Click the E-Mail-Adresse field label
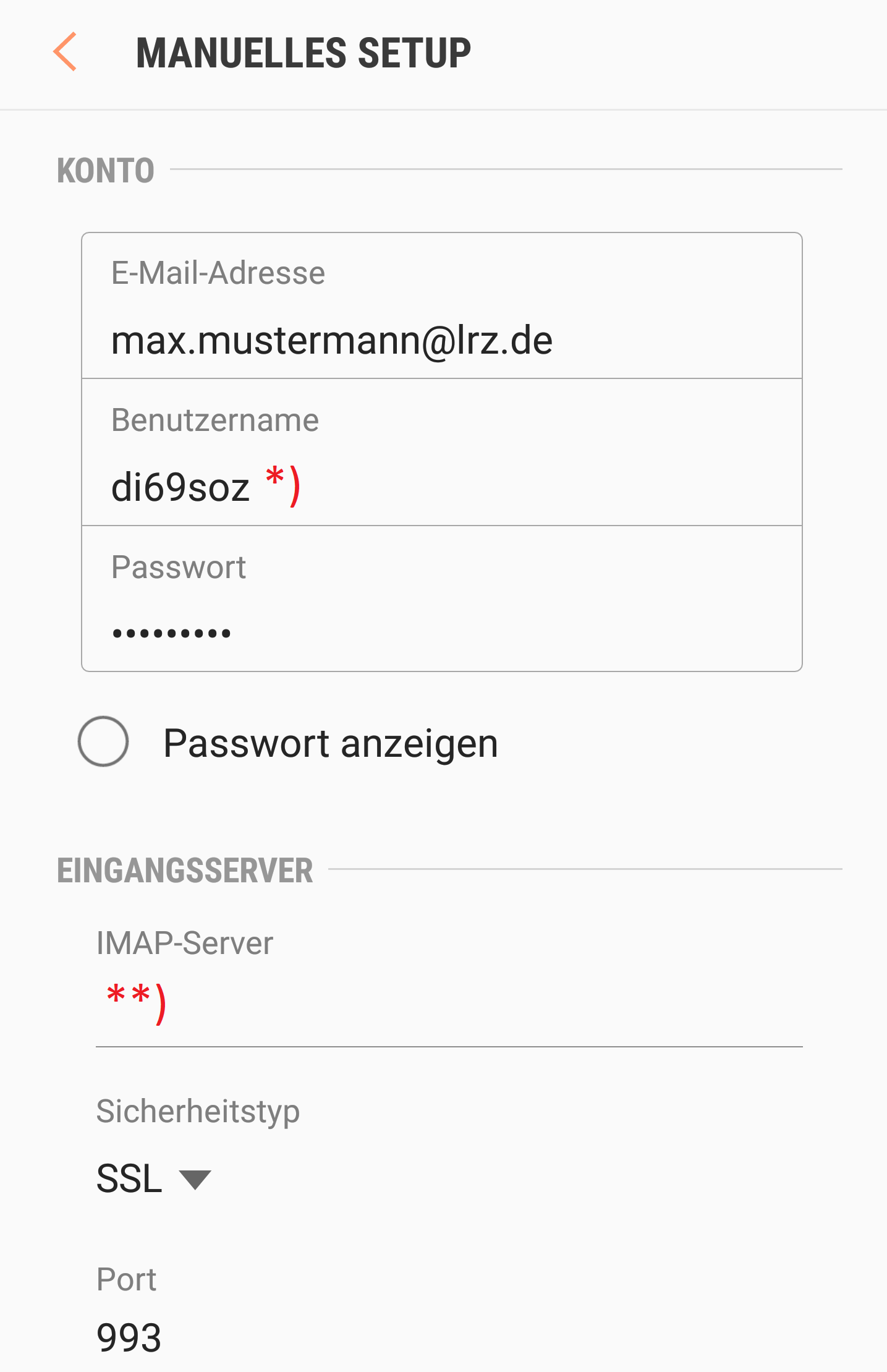This screenshot has width=887, height=1372. (x=218, y=273)
